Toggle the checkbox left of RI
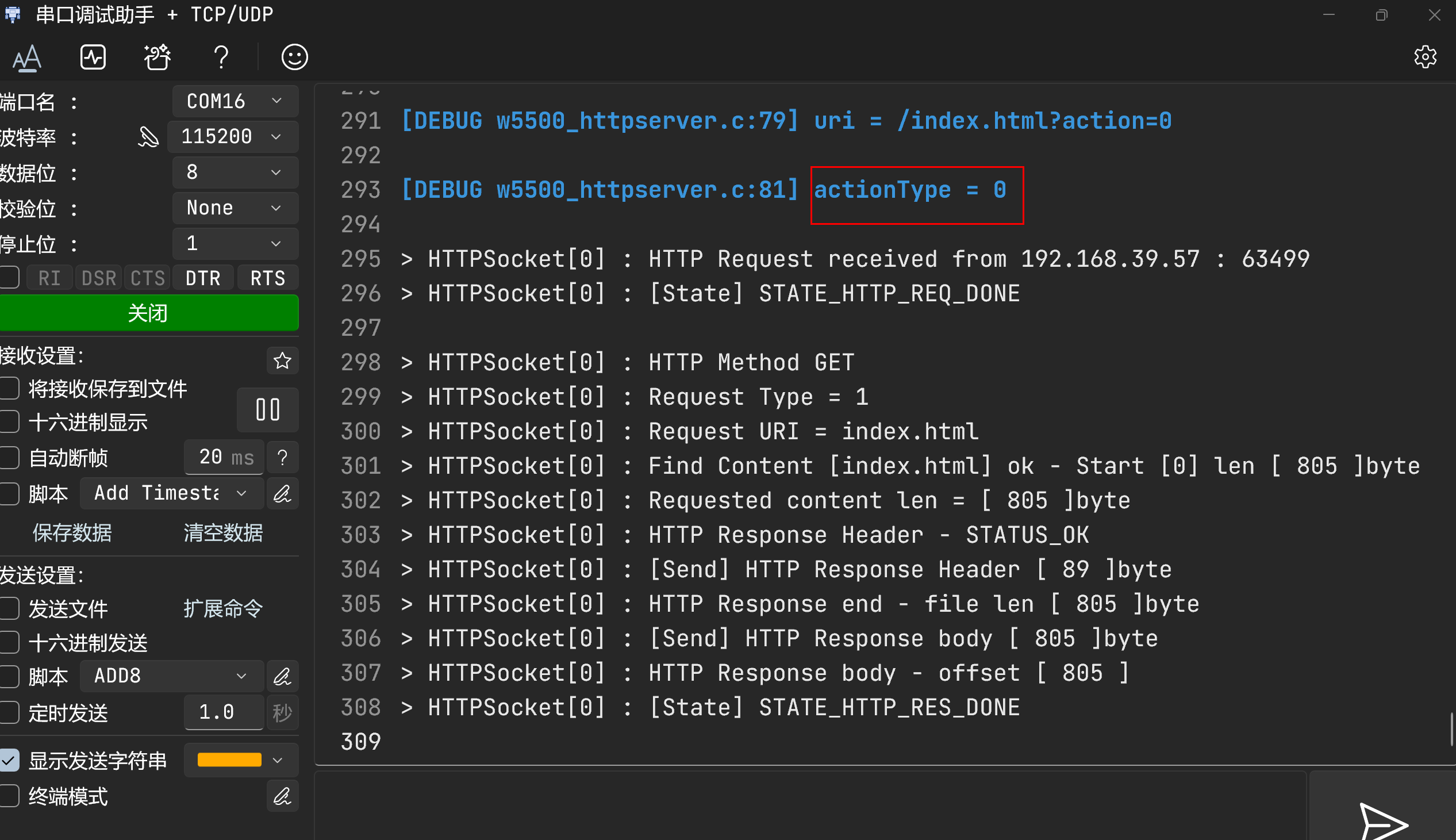The height and width of the screenshot is (840, 1456). 9,278
